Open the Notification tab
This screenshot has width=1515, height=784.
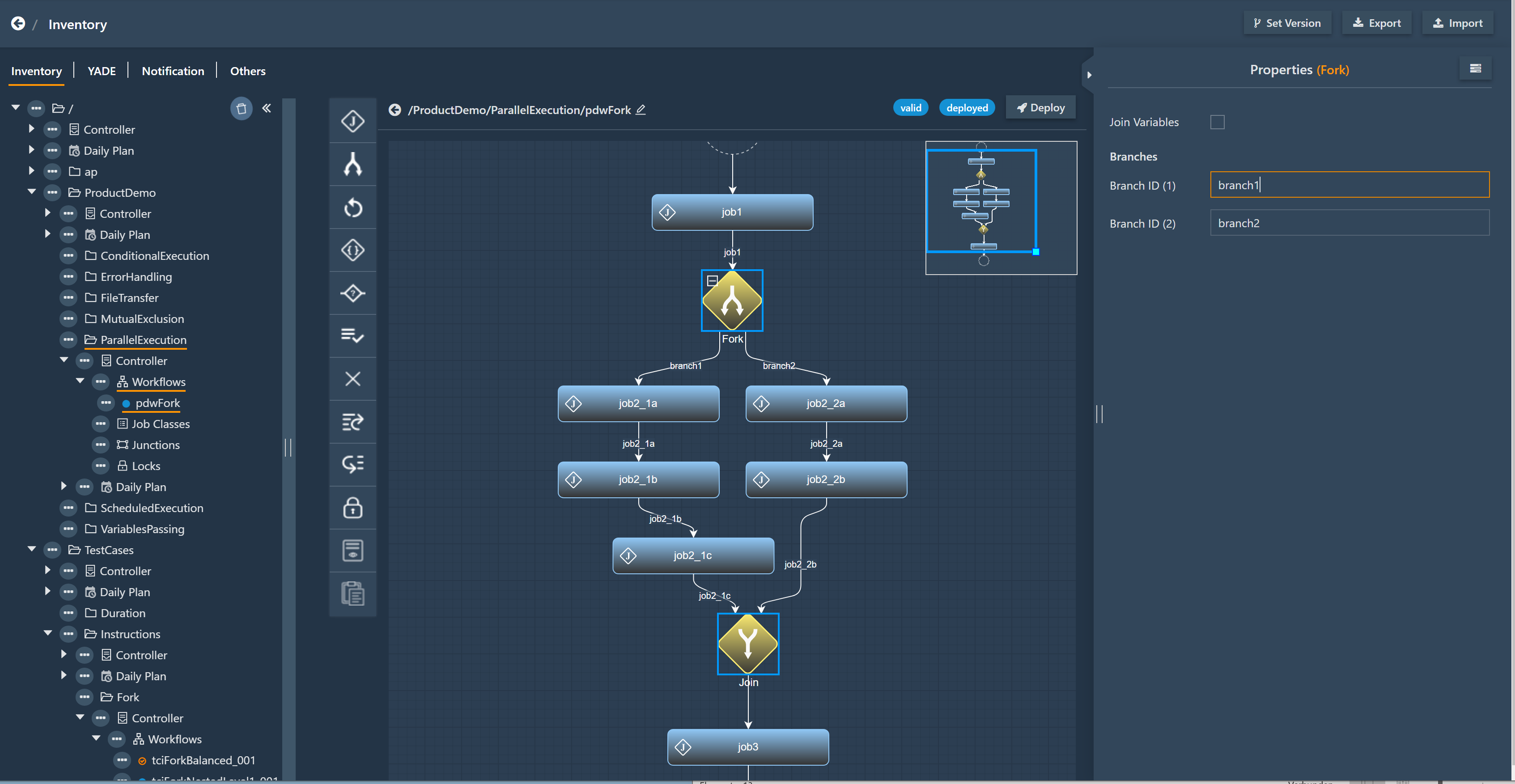point(173,71)
